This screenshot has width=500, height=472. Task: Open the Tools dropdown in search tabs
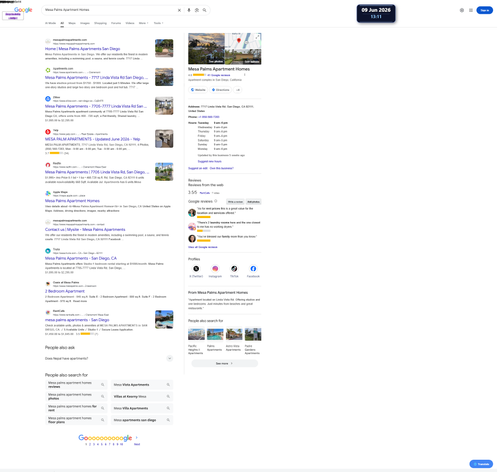[x=159, y=23]
